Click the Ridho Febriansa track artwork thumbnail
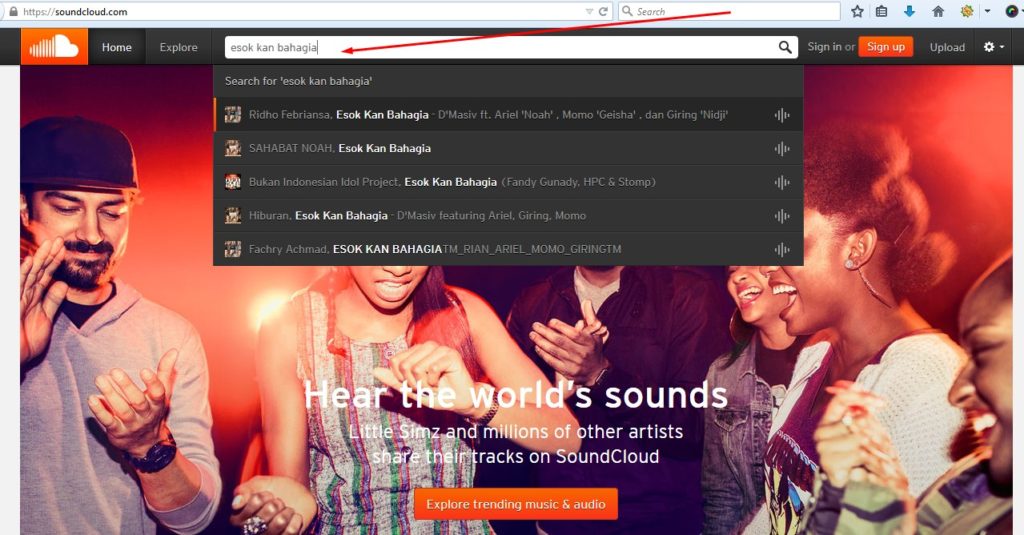 (x=232, y=115)
